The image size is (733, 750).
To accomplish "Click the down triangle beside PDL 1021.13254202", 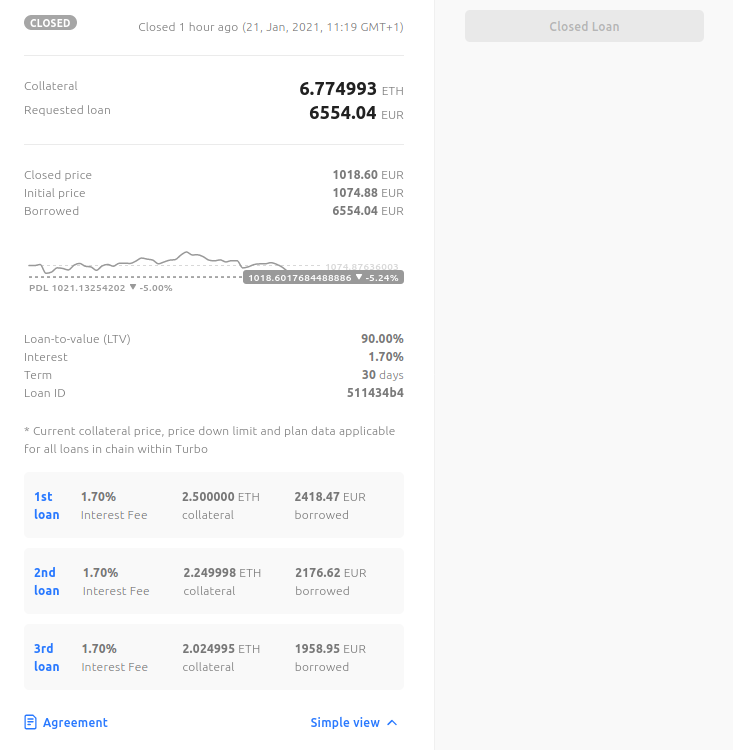I will [x=133, y=287].
